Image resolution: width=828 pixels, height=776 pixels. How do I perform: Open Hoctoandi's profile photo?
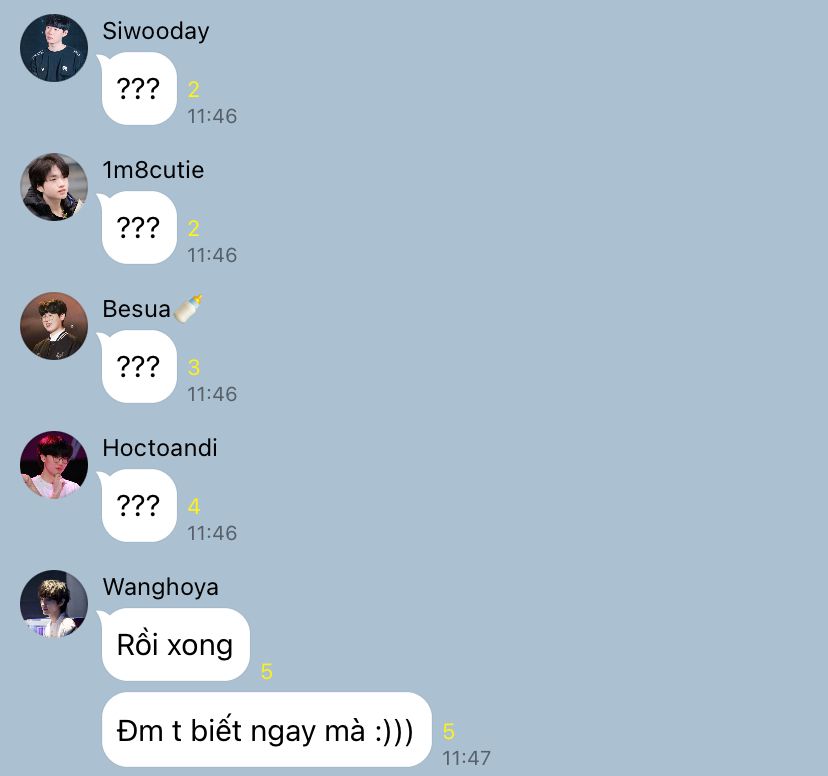pyautogui.click(x=54, y=465)
